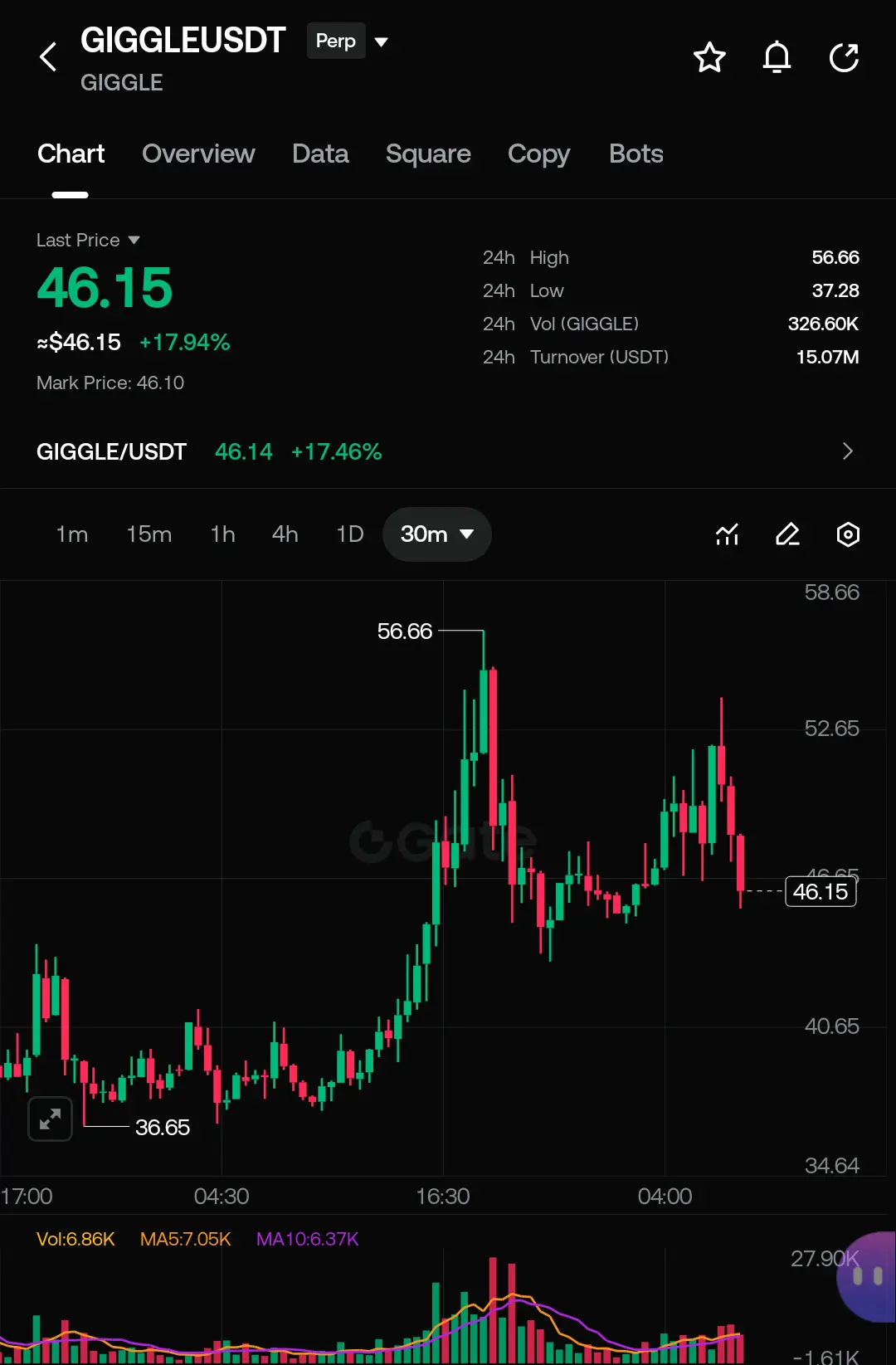Tap the 24h Vol value 326.60K
The height and width of the screenshot is (1365, 896).
(x=823, y=324)
